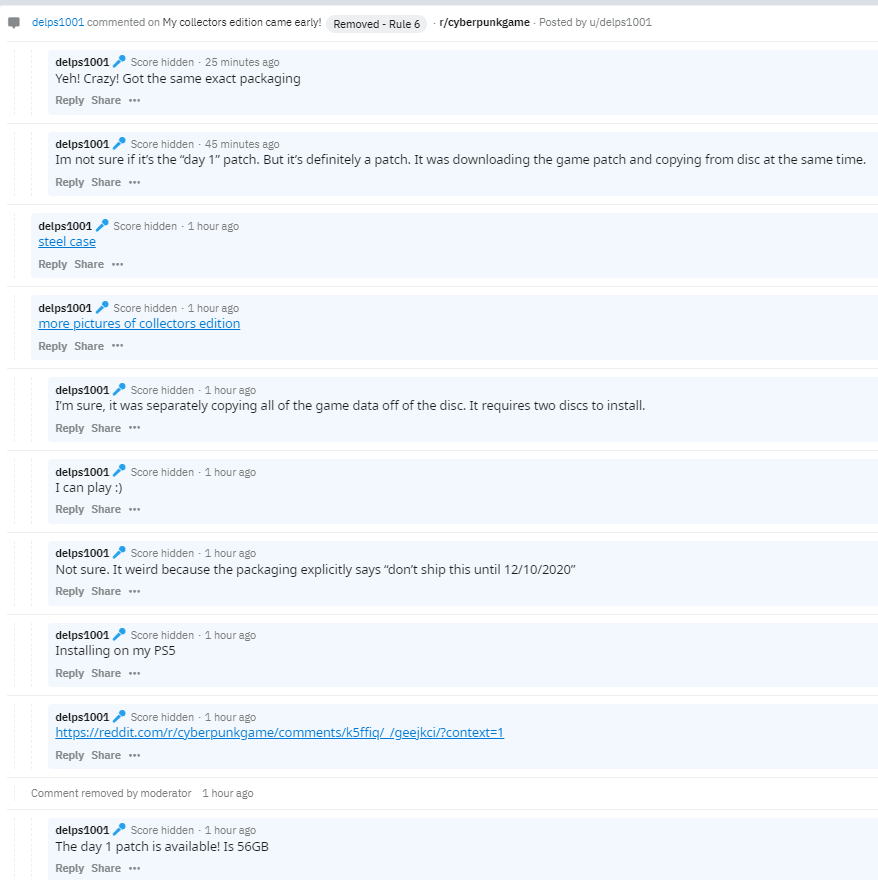The image size is (878, 880).
Task: Click the post title 'My collectors edition came early!'
Action: click(x=242, y=22)
